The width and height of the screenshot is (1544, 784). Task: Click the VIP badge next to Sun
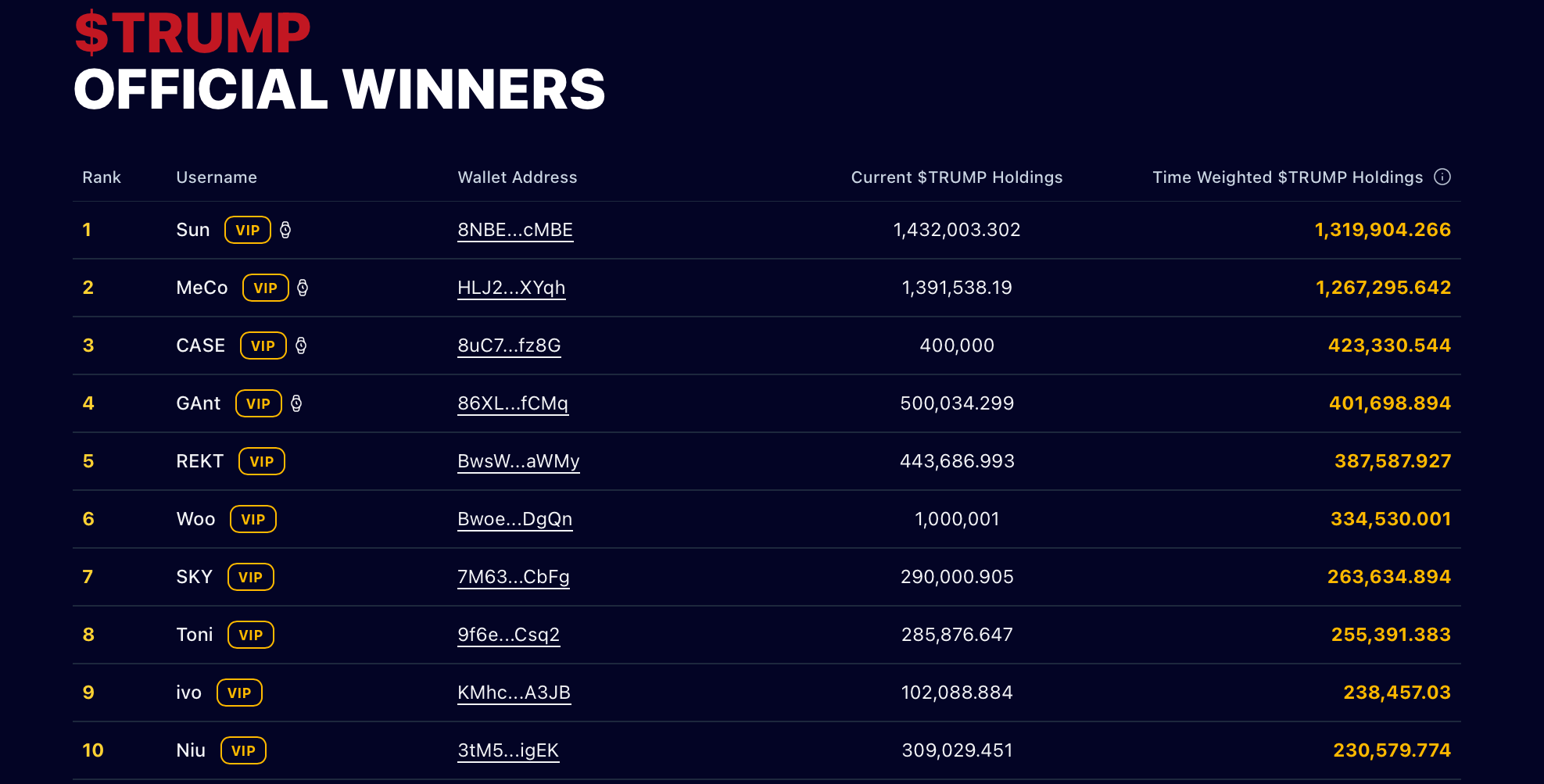(x=248, y=230)
